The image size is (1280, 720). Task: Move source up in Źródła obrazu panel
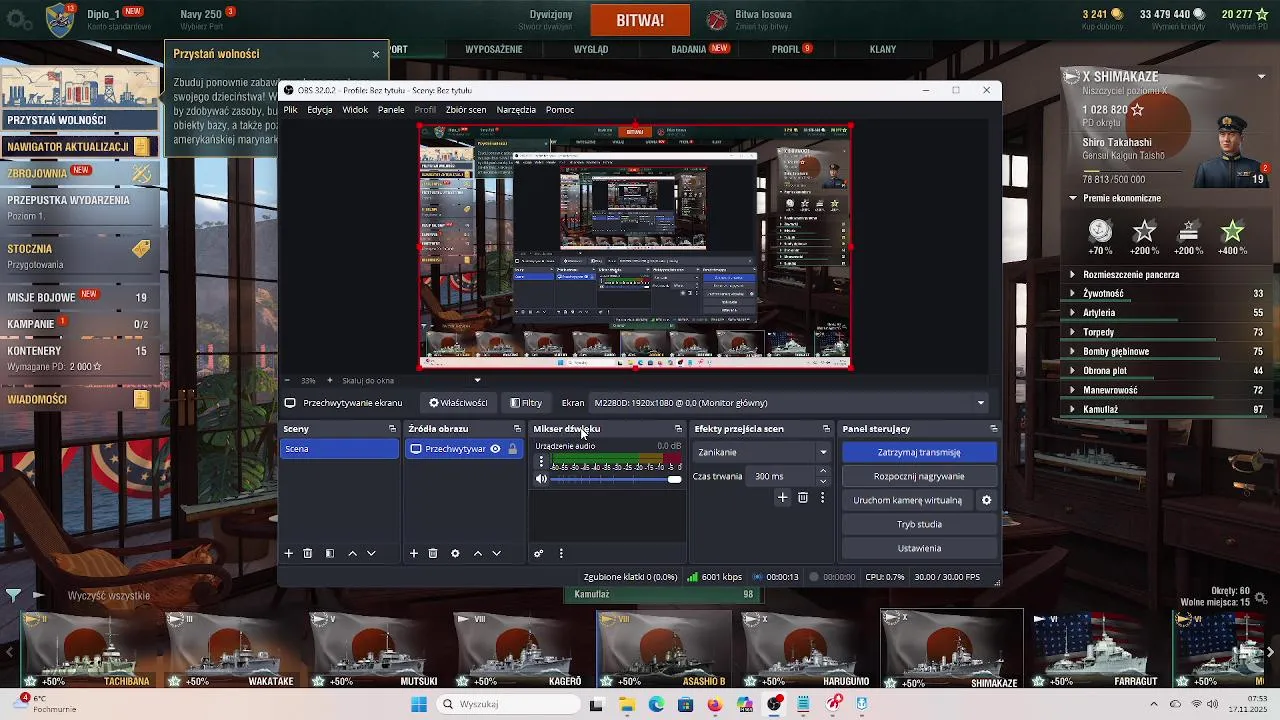click(477, 553)
